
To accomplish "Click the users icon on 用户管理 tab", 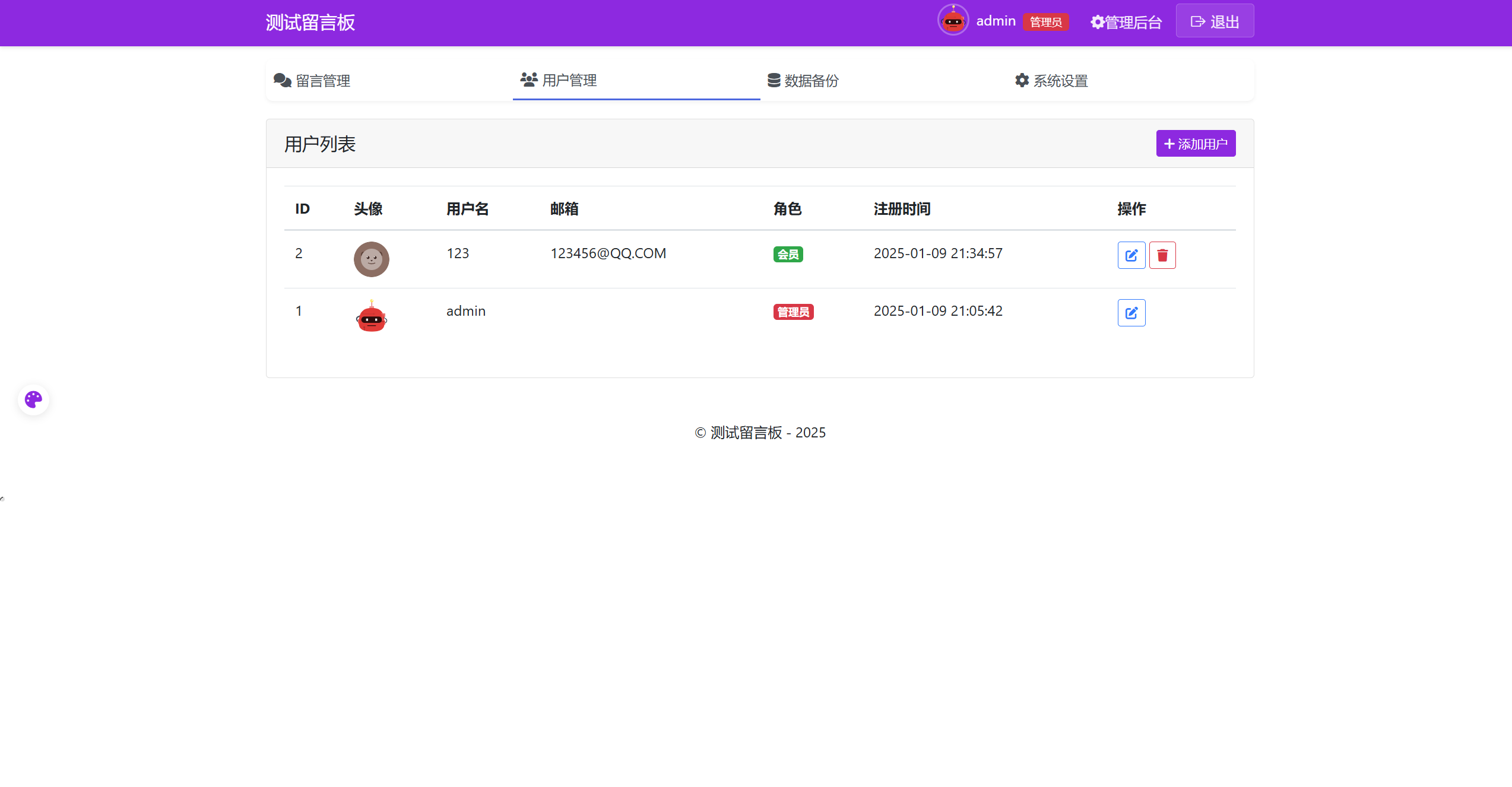I will tap(528, 80).
